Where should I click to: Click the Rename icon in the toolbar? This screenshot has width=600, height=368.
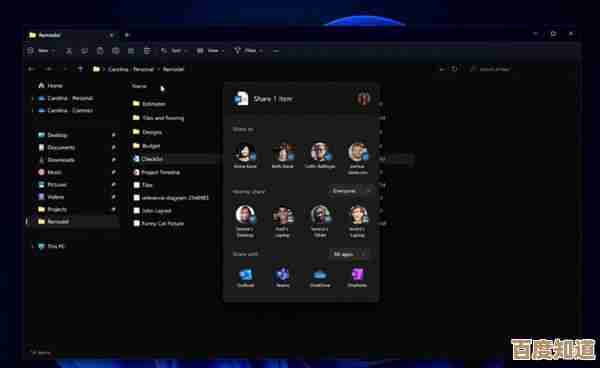tap(116, 51)
